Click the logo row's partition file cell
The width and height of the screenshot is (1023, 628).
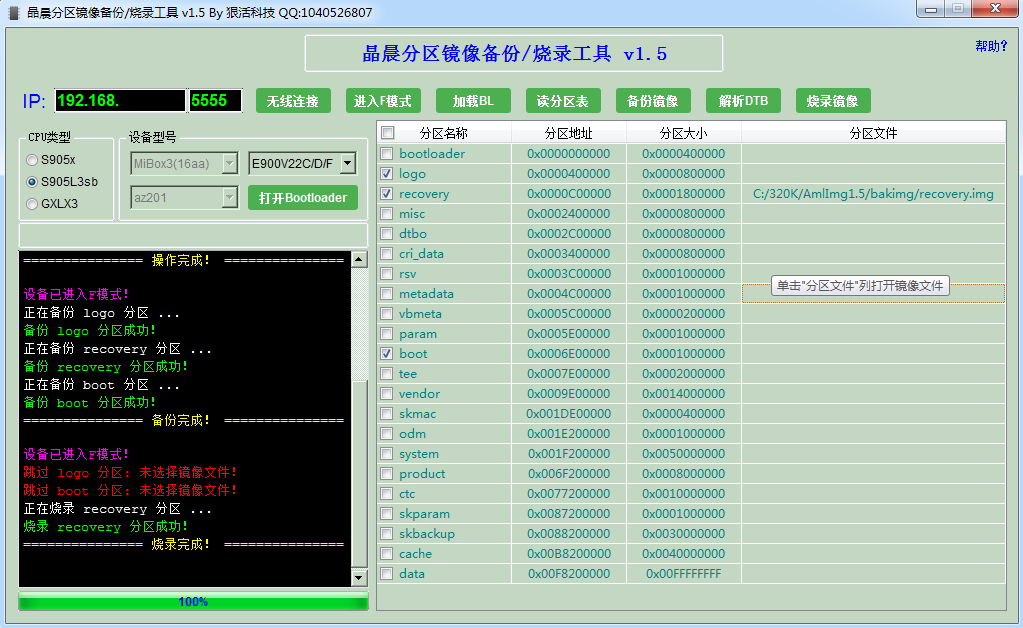874,174
